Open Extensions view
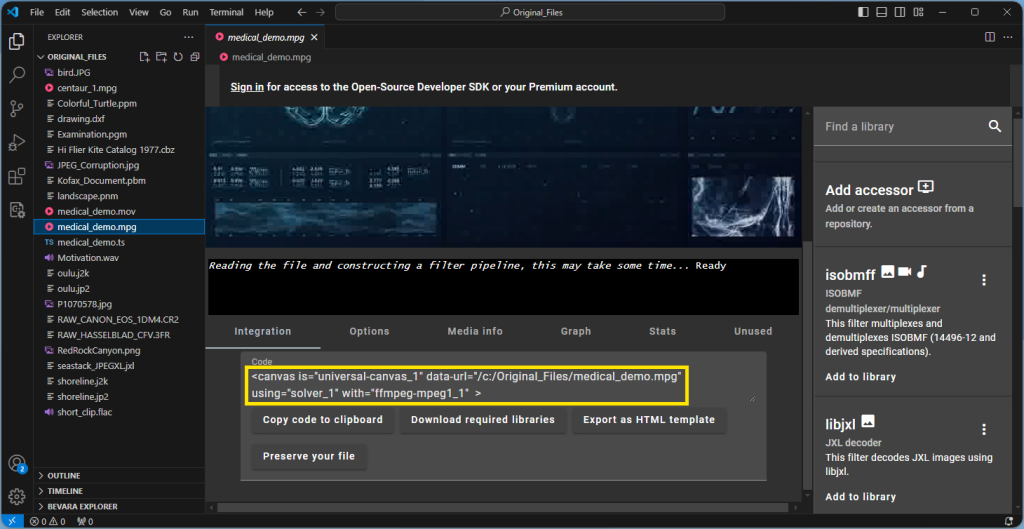This screenshot has width=1024, height=529. click(x=17, y=176)
